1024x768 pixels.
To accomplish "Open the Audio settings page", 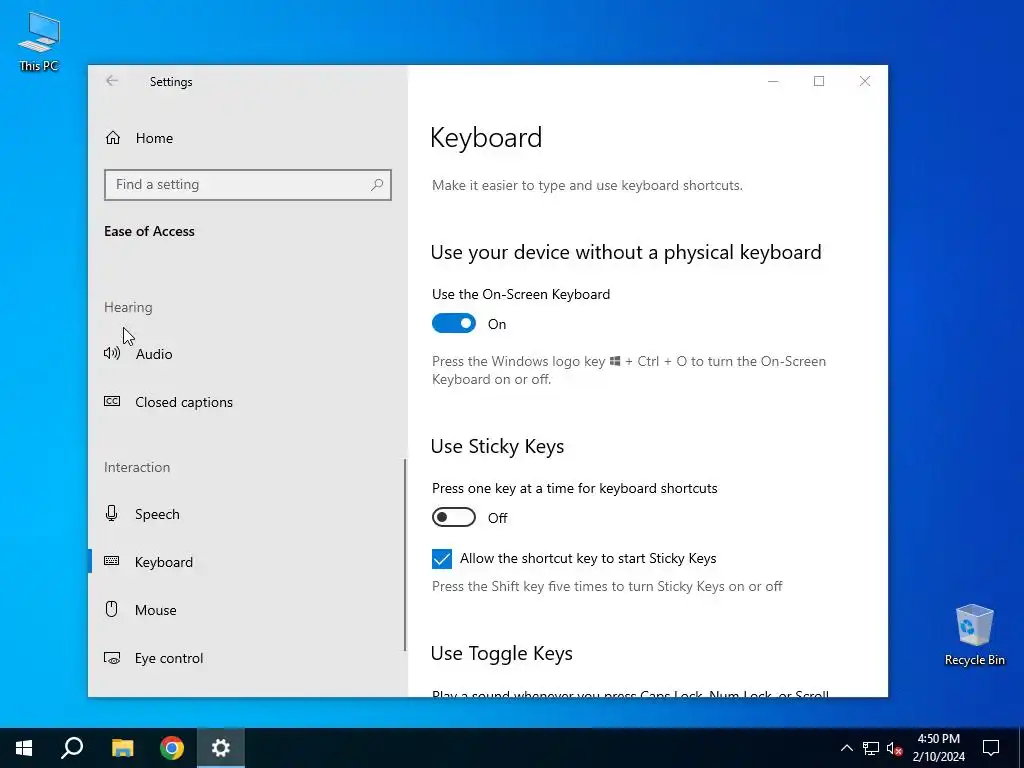I will [247, 354].
